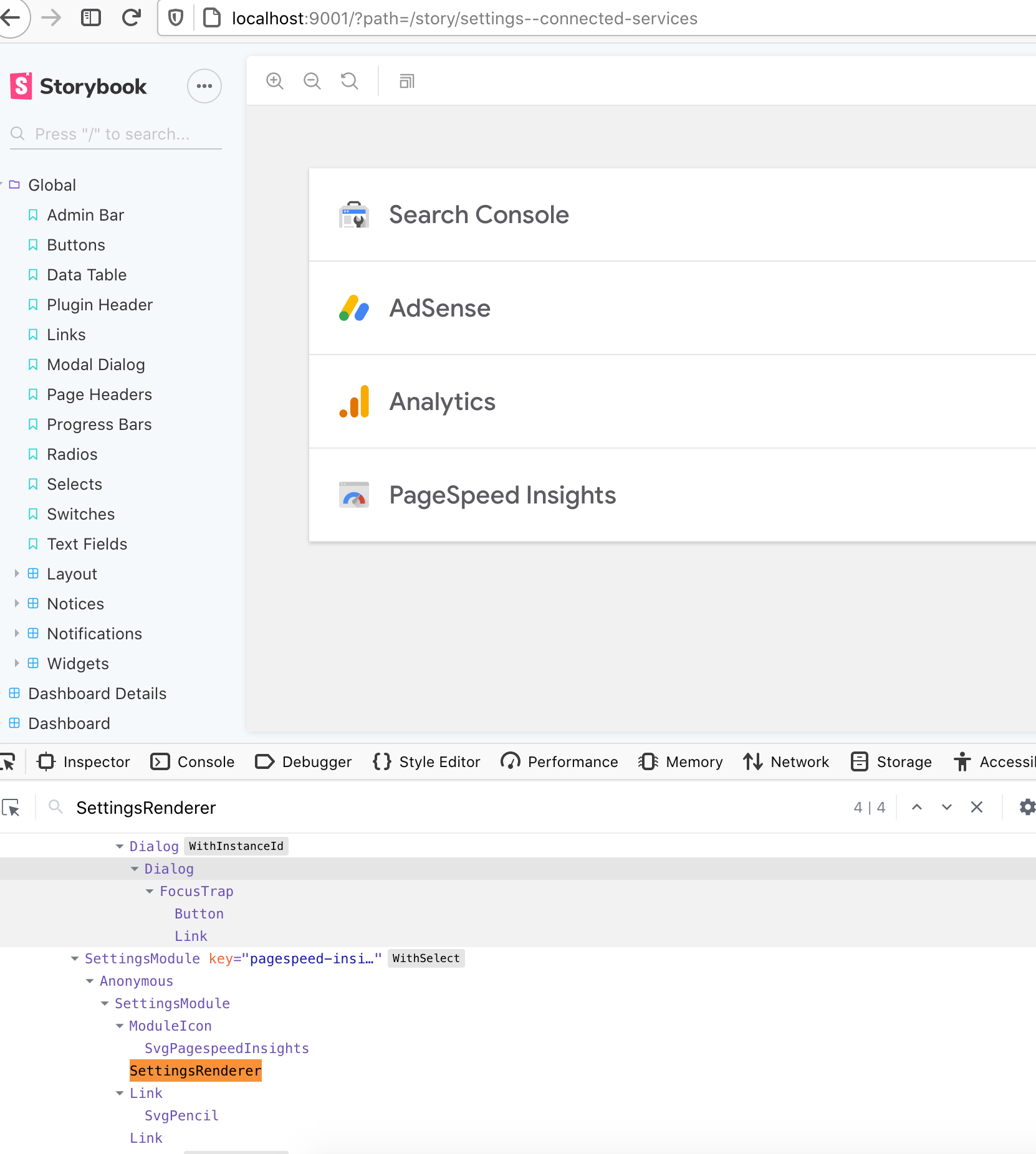This screenshot has width=1036, height=1154.
Task: Expand the Layout component group
Action: [x=72, y=574]
